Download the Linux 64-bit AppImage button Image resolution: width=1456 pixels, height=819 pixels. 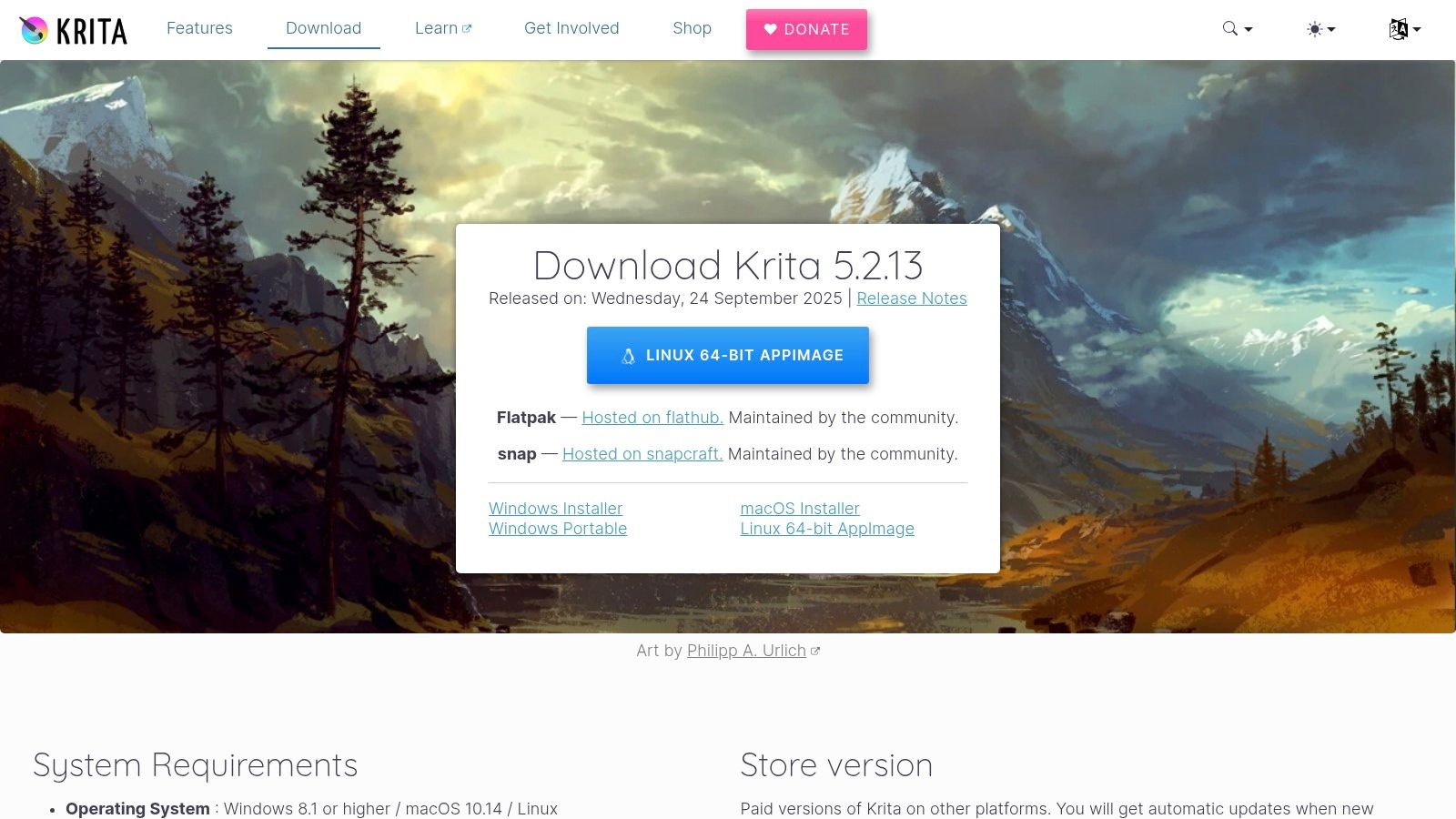[728, 355]
